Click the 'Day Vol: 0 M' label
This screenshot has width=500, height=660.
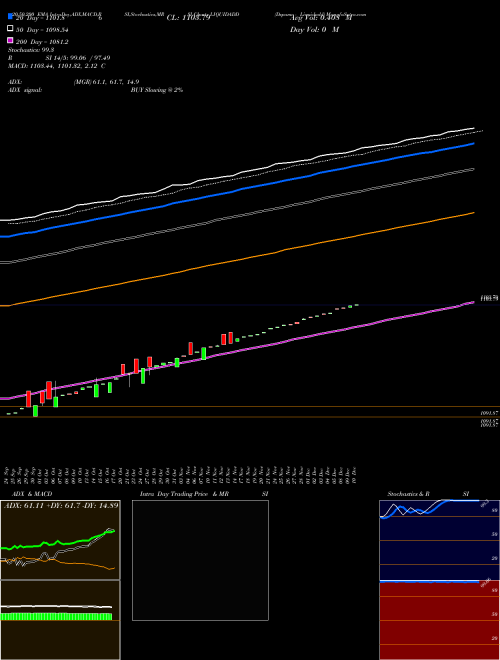click(314, 29)
